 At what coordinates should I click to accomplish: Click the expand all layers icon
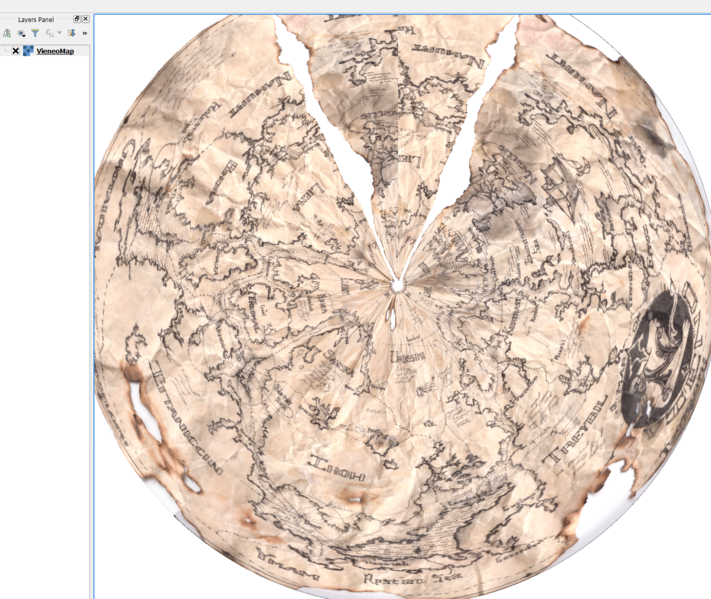click(71, 33)
